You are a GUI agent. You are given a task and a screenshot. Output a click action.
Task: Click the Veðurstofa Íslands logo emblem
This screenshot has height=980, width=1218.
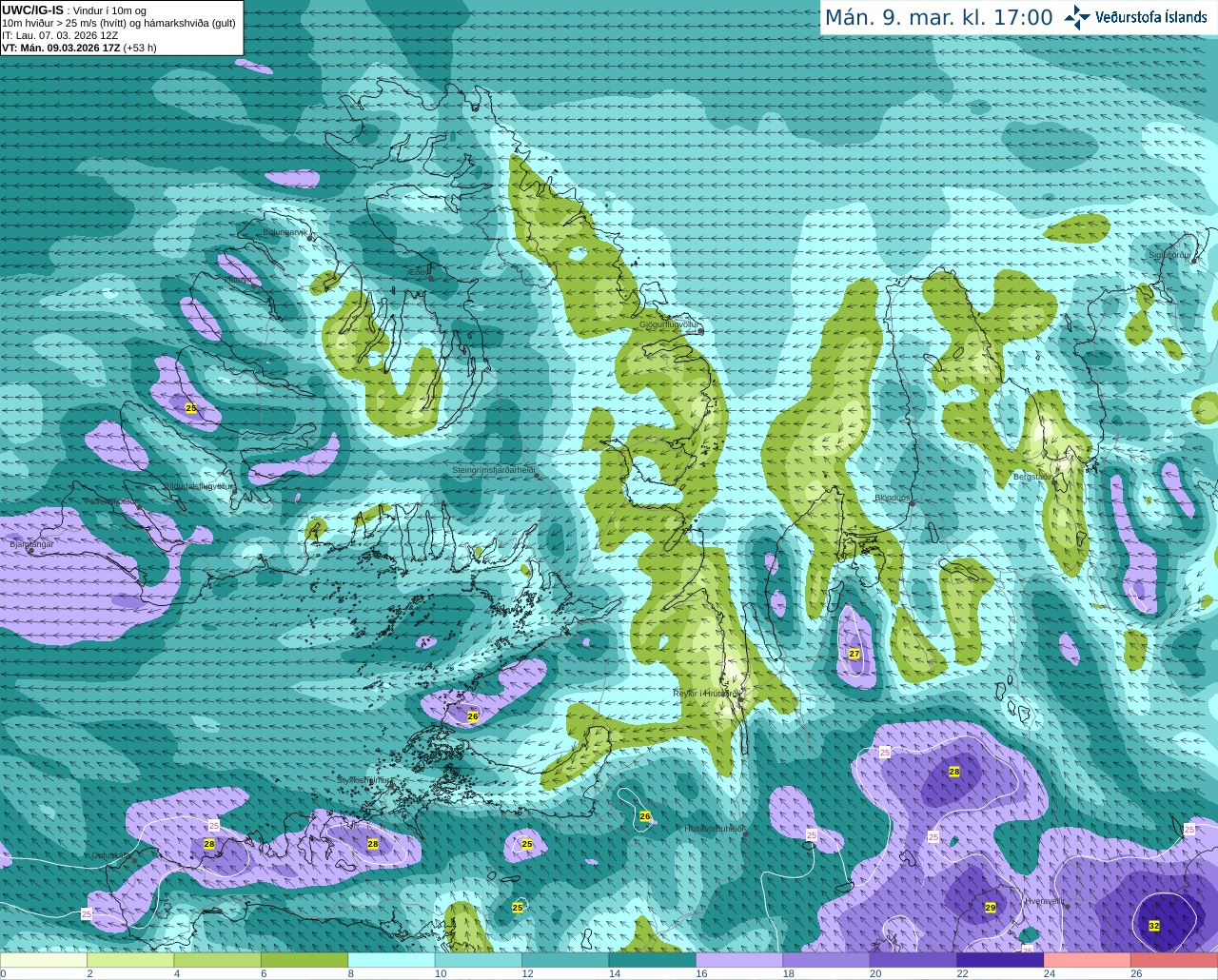click(x=1077, y=17)
